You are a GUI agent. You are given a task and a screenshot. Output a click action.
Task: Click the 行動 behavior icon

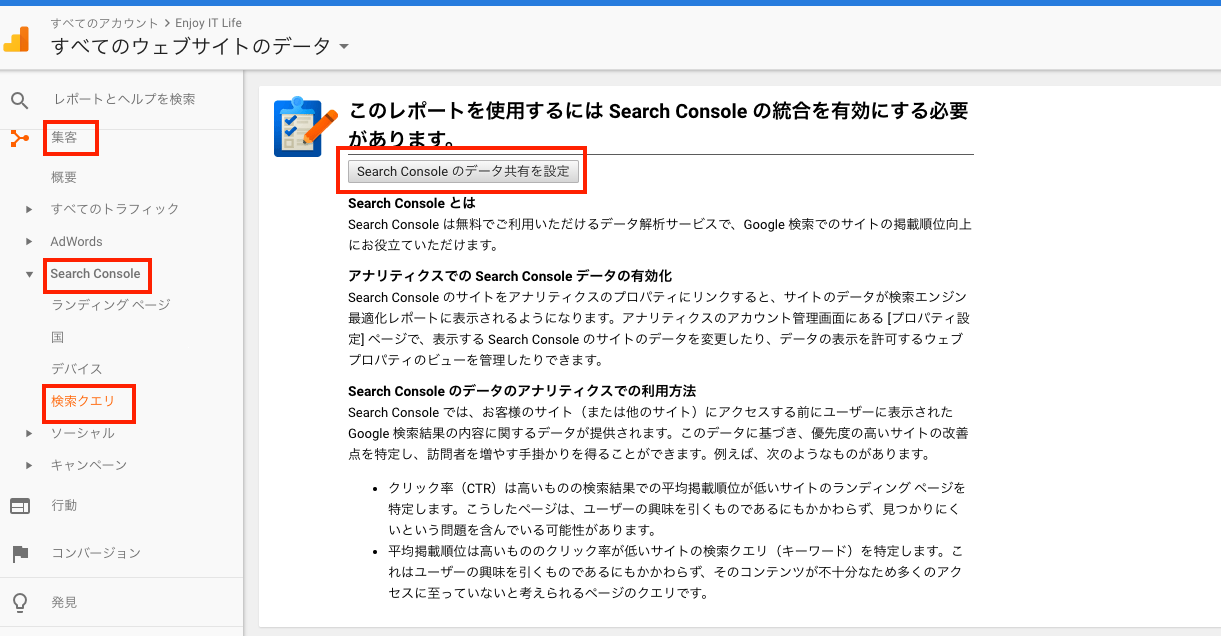point(19,506)
